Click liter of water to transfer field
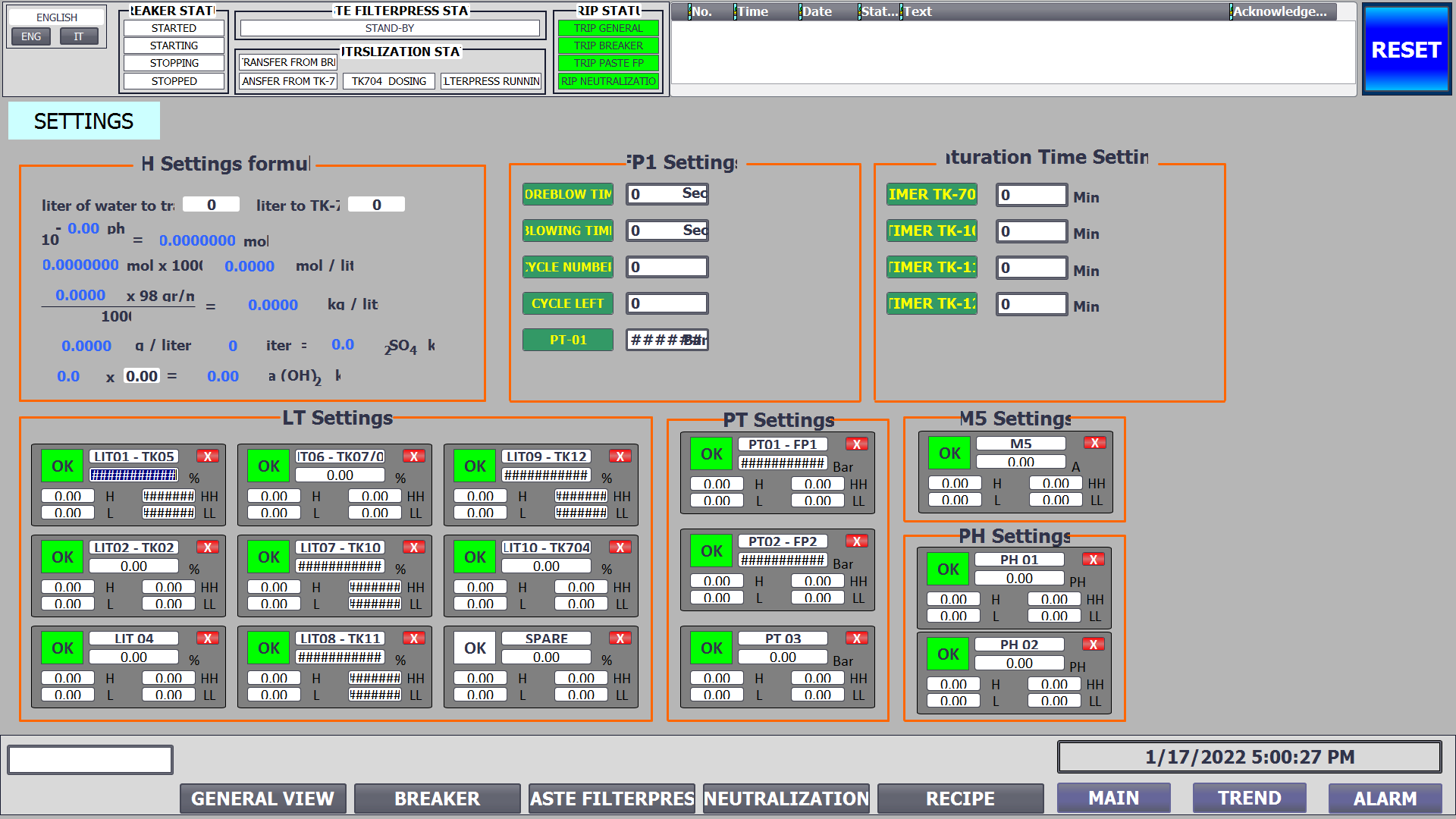This screenshot has height=819, width=1456. pyautogui.click(x=212, y=205)
